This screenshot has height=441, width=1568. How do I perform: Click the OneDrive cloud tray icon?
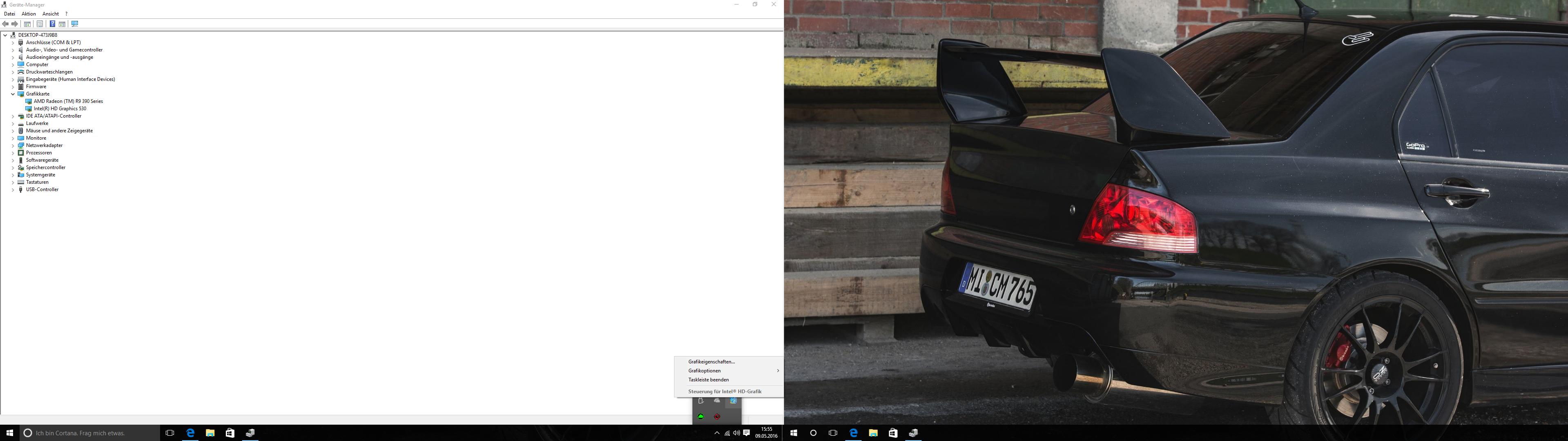717,401
